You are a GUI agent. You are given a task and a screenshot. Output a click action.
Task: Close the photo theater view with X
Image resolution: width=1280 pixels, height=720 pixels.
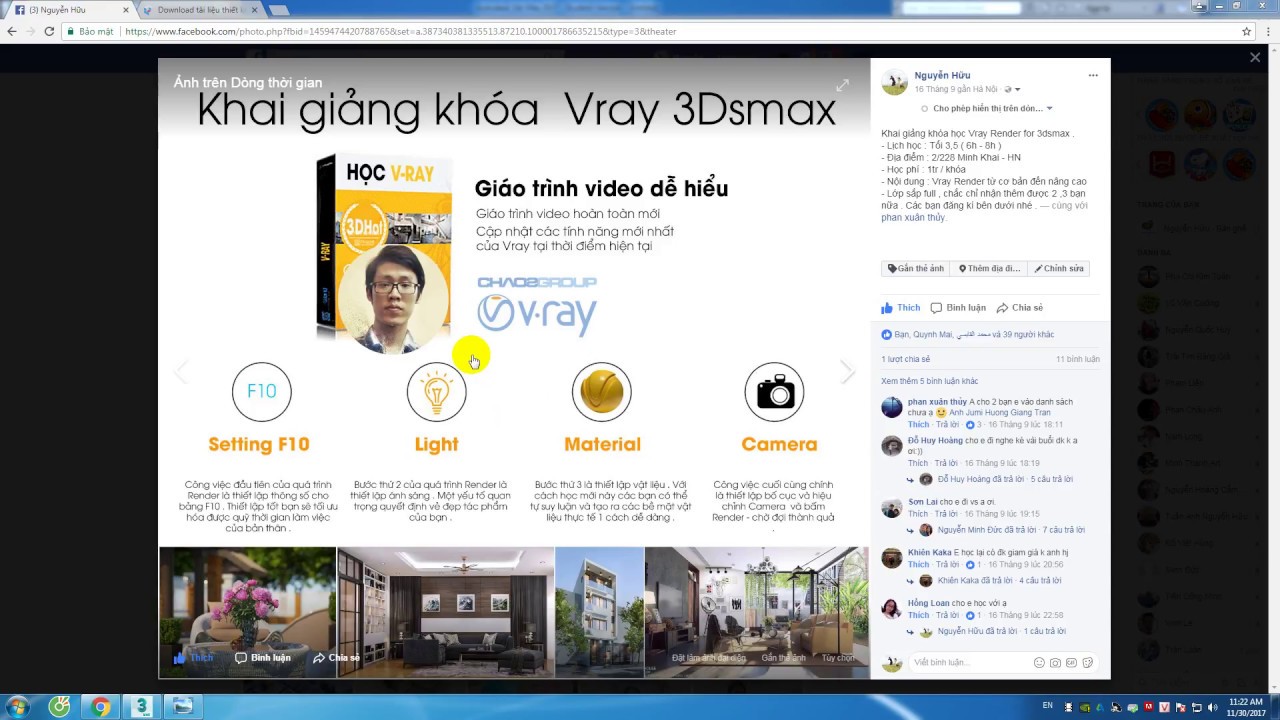click(1255, 58)
